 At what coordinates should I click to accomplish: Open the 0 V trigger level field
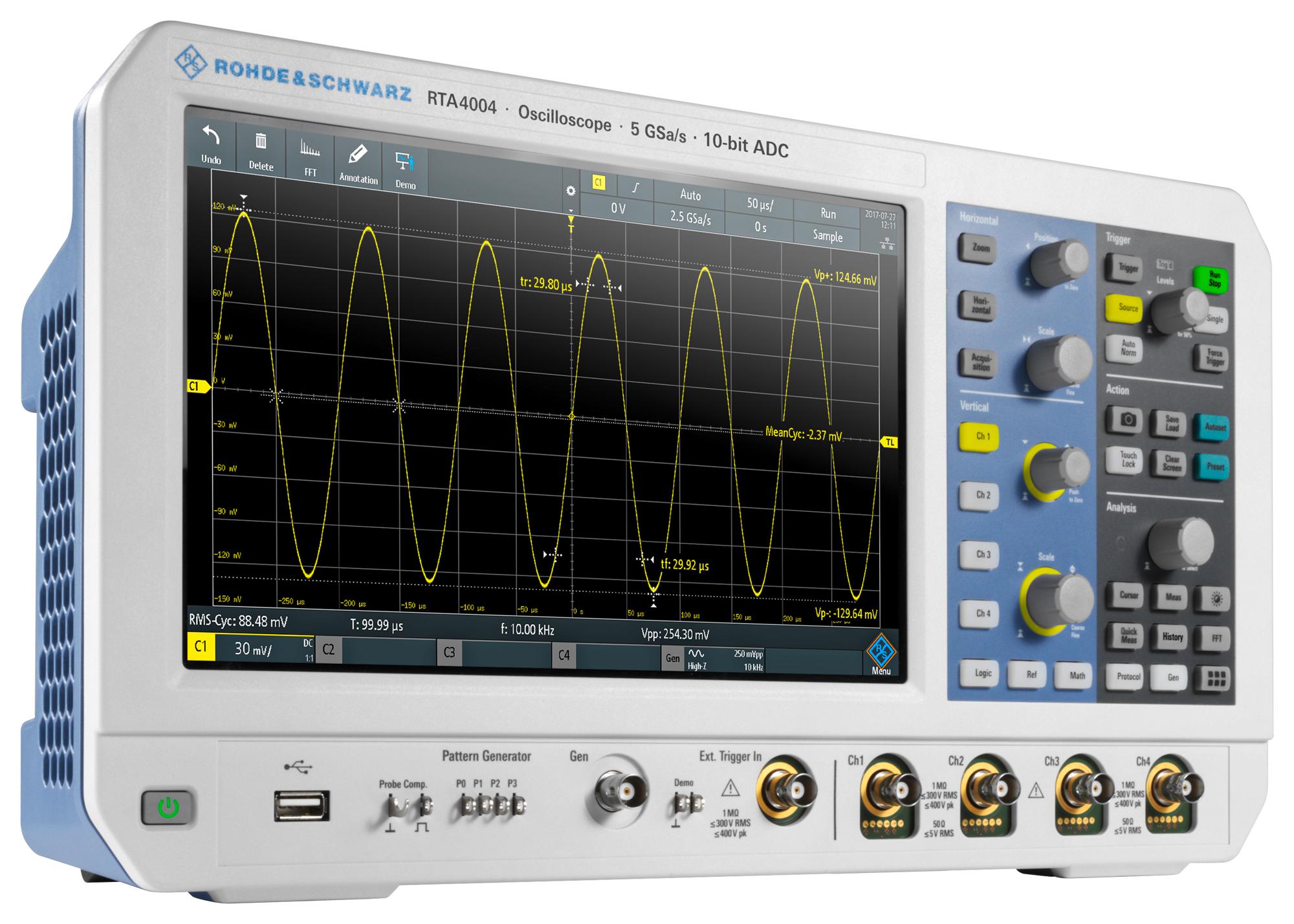(618, 208)
